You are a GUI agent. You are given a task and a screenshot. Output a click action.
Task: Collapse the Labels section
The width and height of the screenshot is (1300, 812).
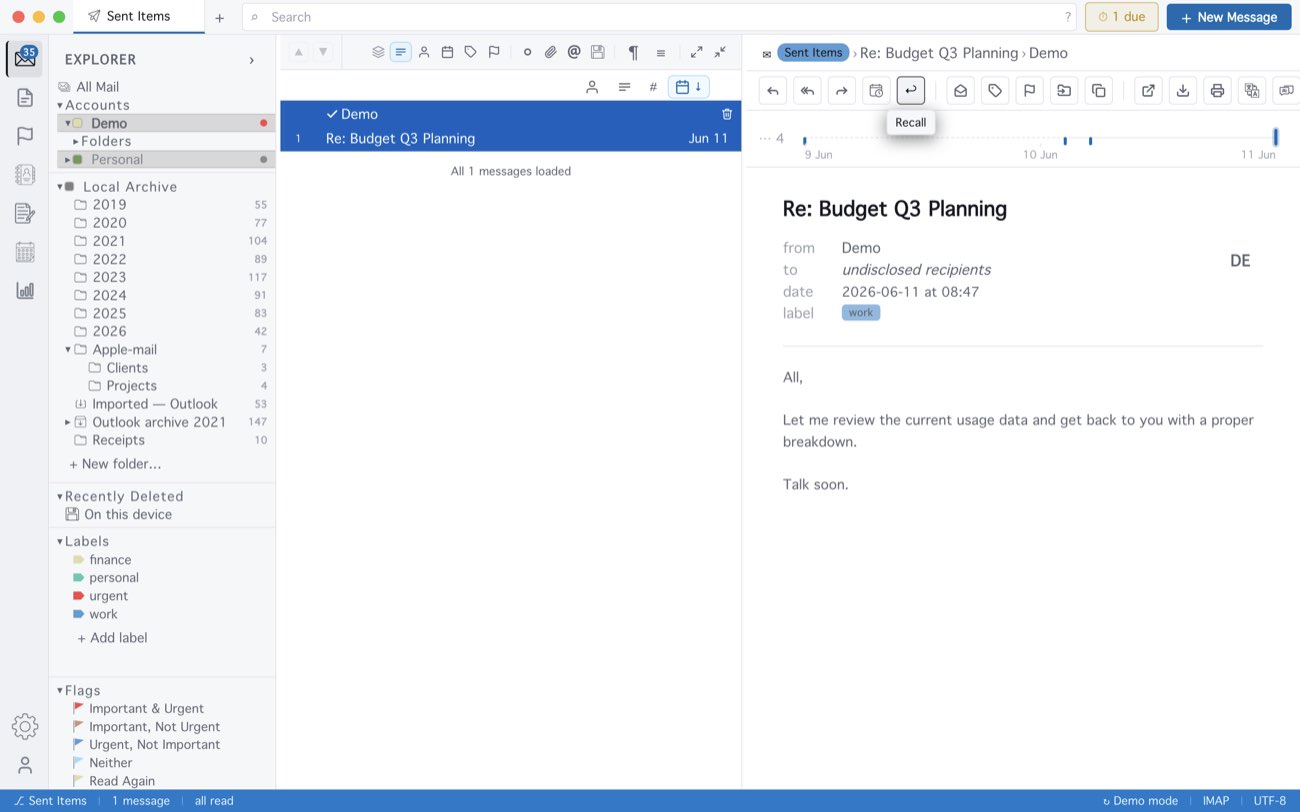[60, 541]
